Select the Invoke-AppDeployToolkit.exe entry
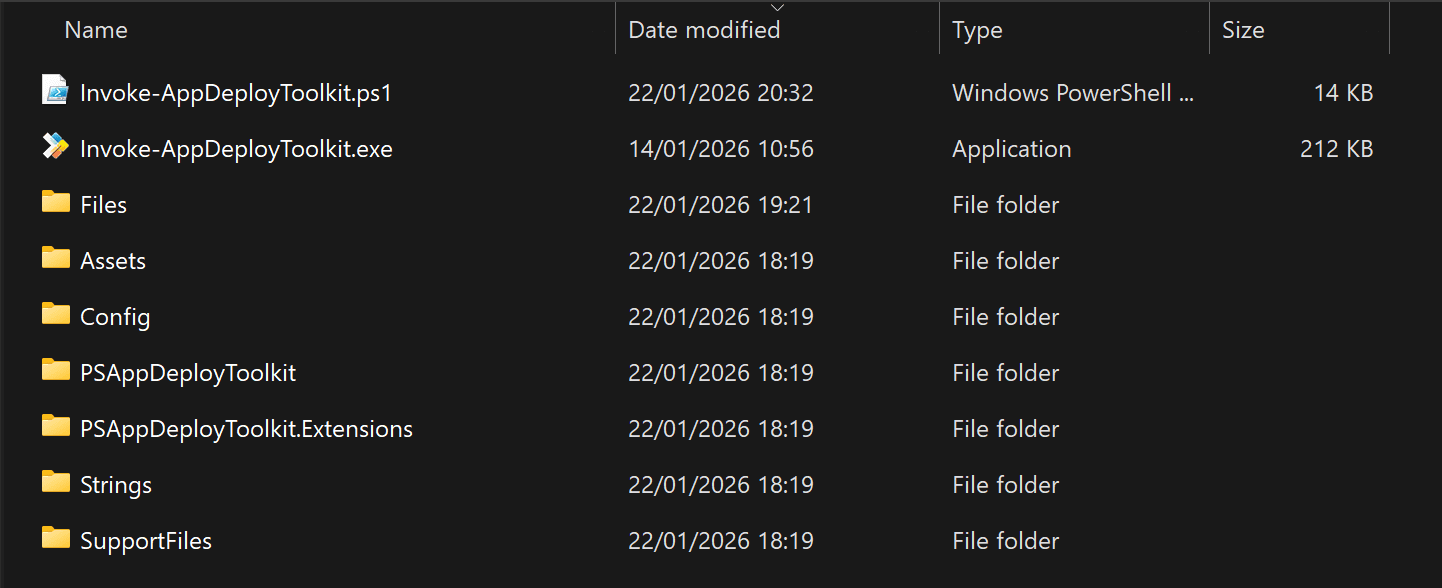The width and height of the screenshot is (1442, 588). click(x=236, y=148)
